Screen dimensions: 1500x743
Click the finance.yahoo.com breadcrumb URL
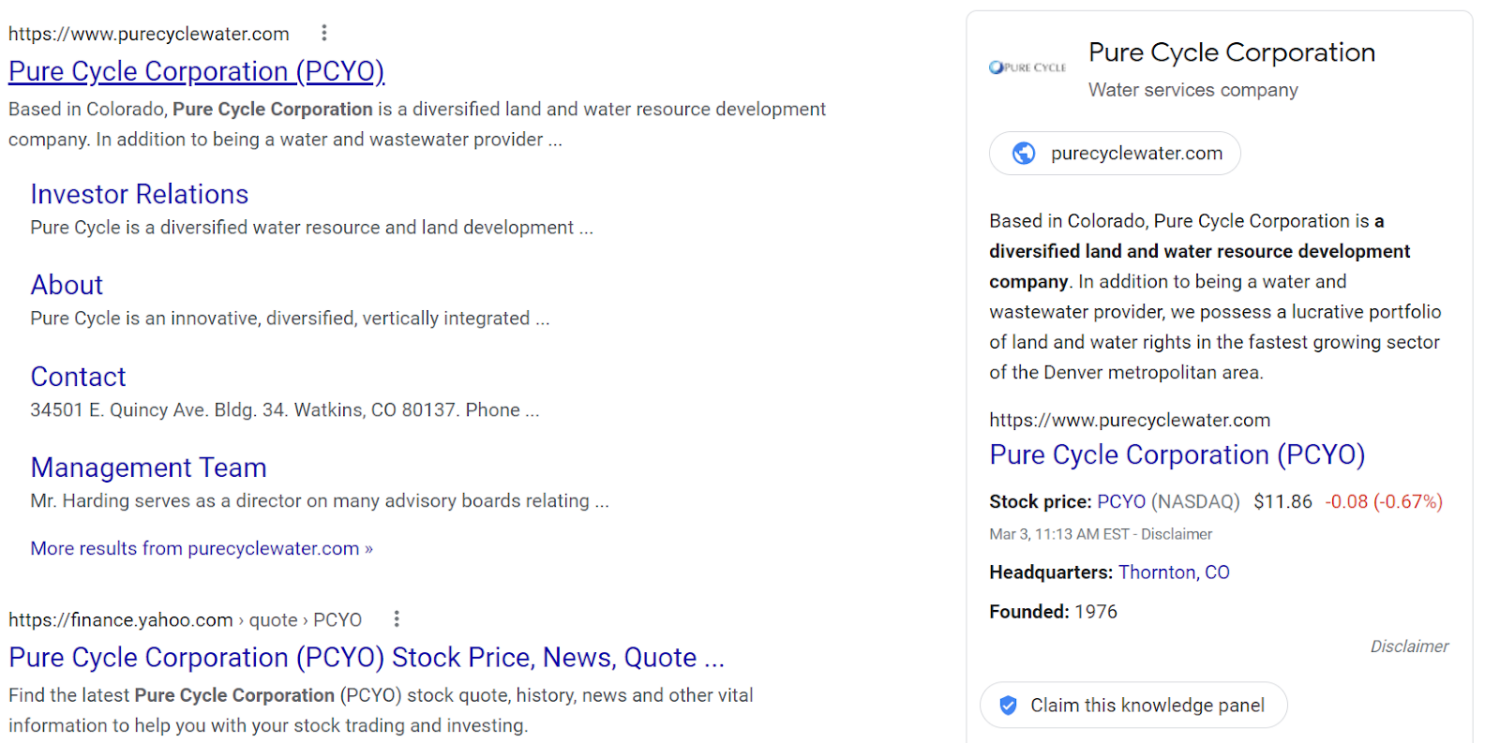185,620
